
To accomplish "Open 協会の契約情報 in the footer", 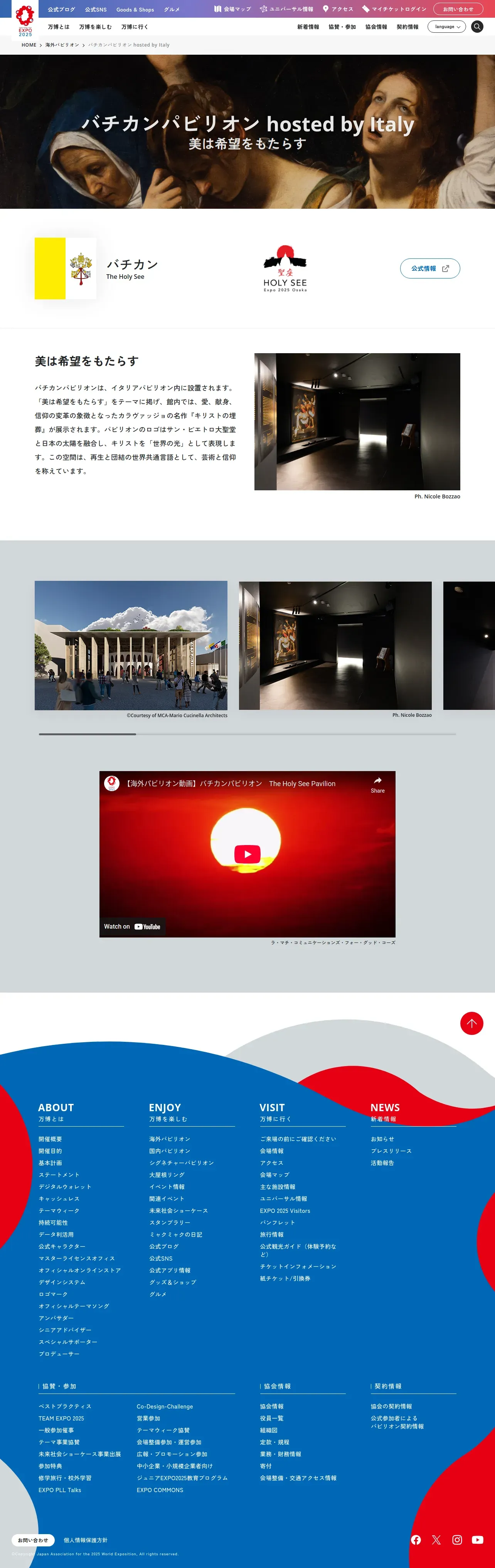I will pyautogui.click(x=391, y=1407).
